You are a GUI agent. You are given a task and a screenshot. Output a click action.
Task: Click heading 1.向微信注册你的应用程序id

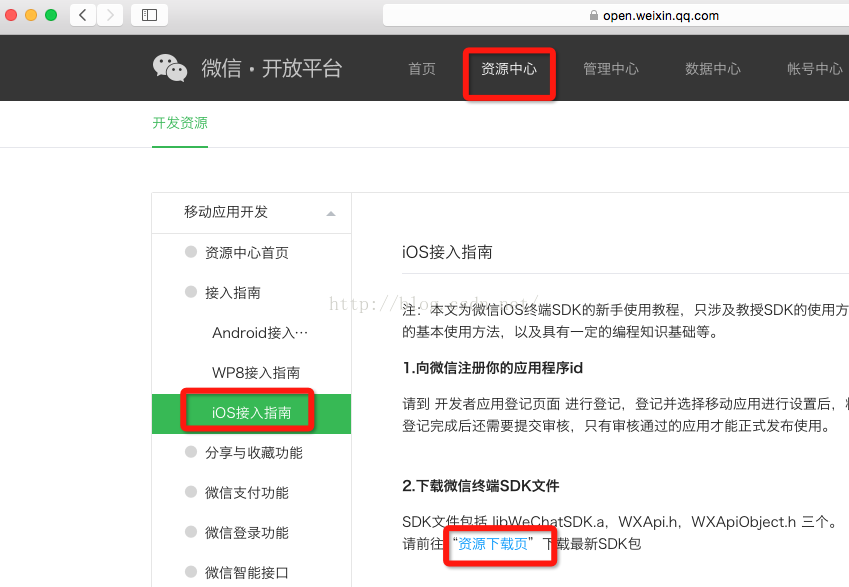coord(492,368)
